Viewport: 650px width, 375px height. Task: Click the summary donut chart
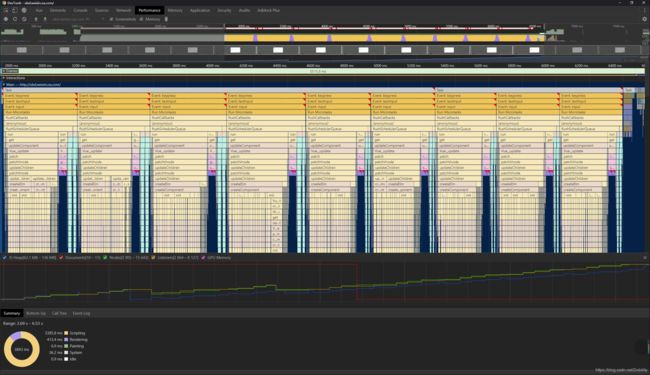[22, 349]
